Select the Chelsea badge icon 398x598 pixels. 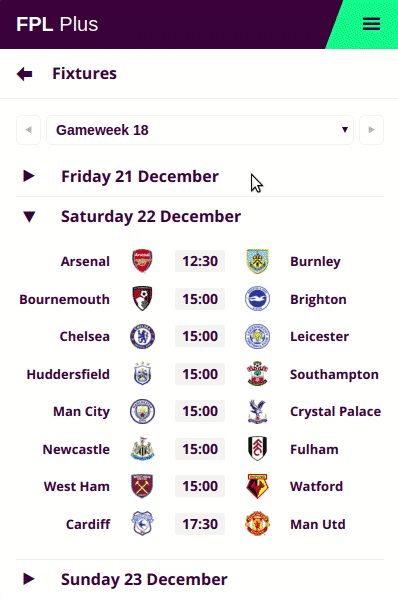click(x=142, y=336)
